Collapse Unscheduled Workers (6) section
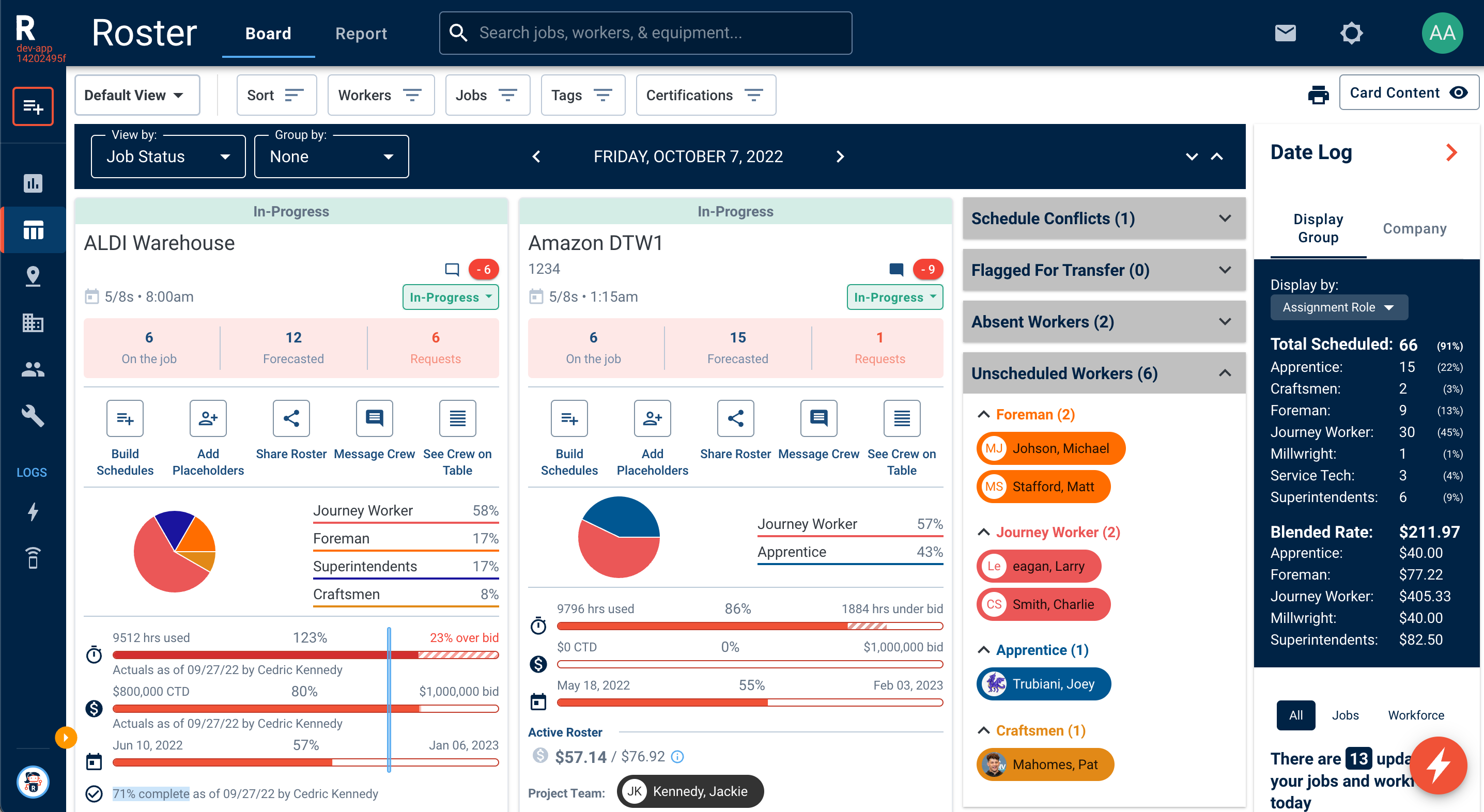The image size is (1484, 812). 1104,373
